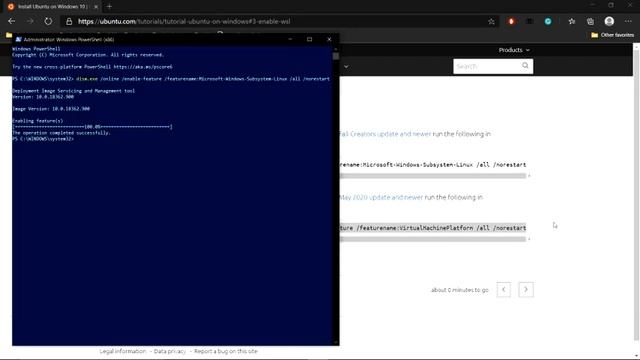The width and height of the screenshot is (640, 360).
Task: Open the green circular extension icon
Action: (548, 21)
